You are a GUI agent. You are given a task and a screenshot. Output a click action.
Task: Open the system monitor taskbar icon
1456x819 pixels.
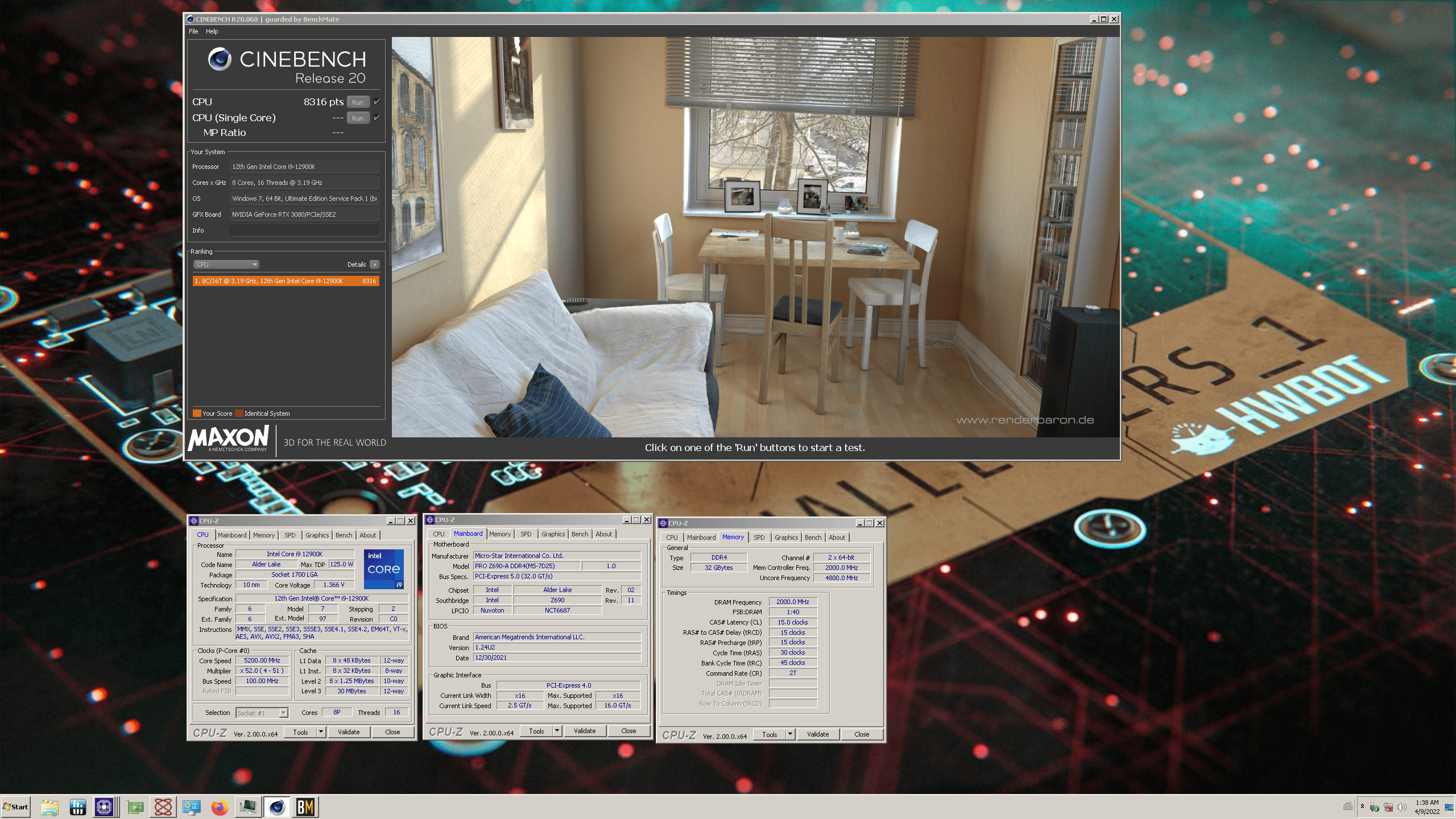pos(248,807)
